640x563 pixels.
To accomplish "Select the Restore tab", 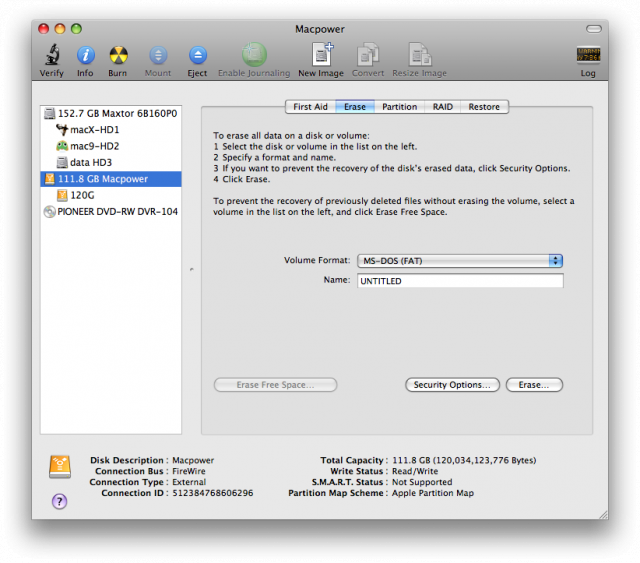I will tap(484, 107).
